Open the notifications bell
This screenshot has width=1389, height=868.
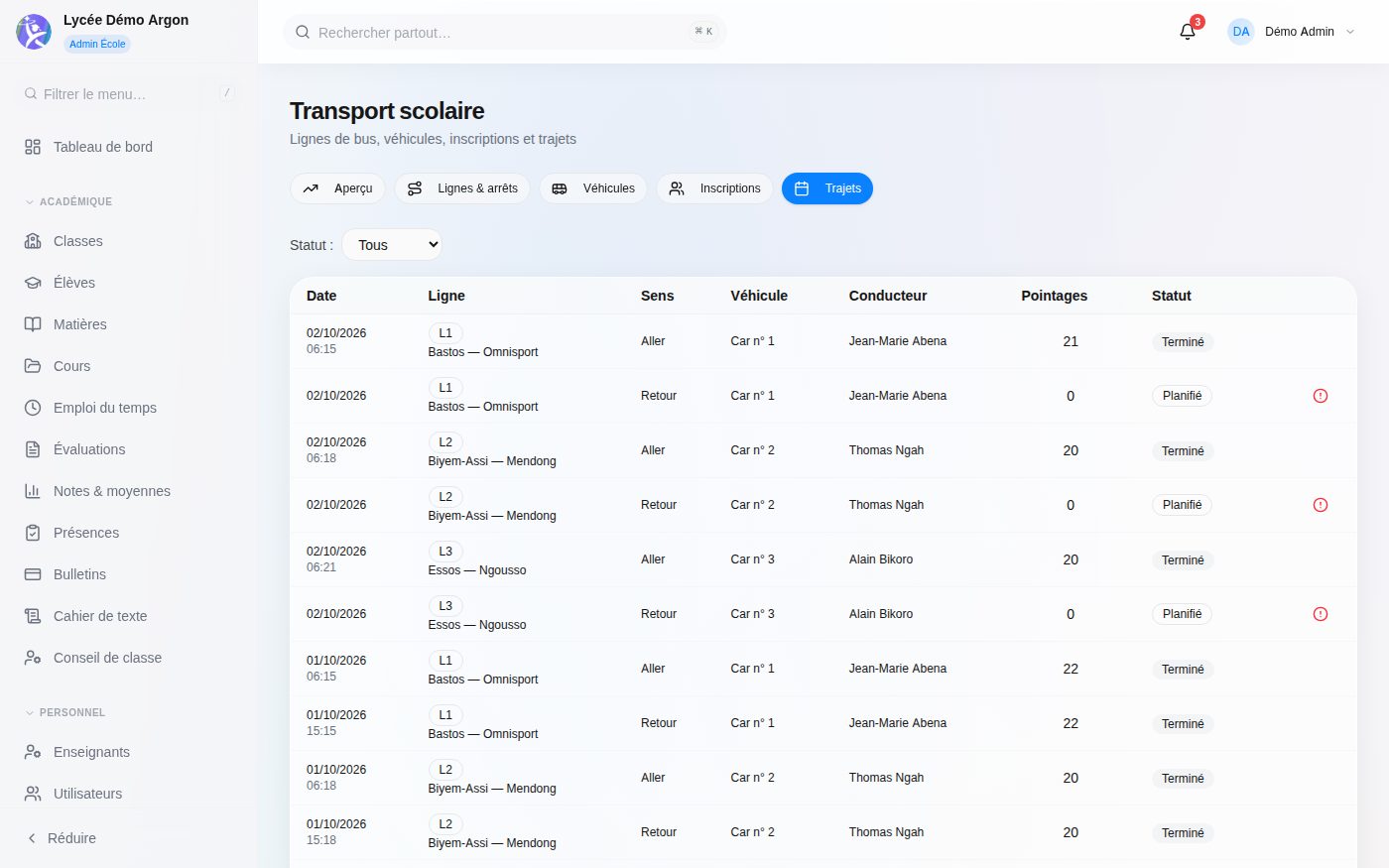[1188, 32]
